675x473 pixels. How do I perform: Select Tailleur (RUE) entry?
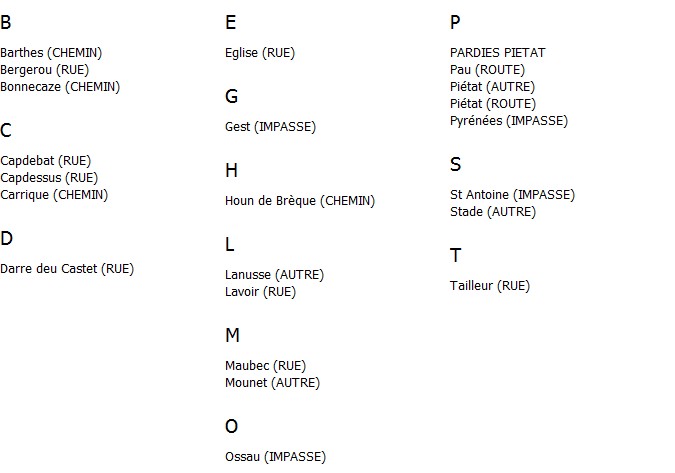pos(490,286)
